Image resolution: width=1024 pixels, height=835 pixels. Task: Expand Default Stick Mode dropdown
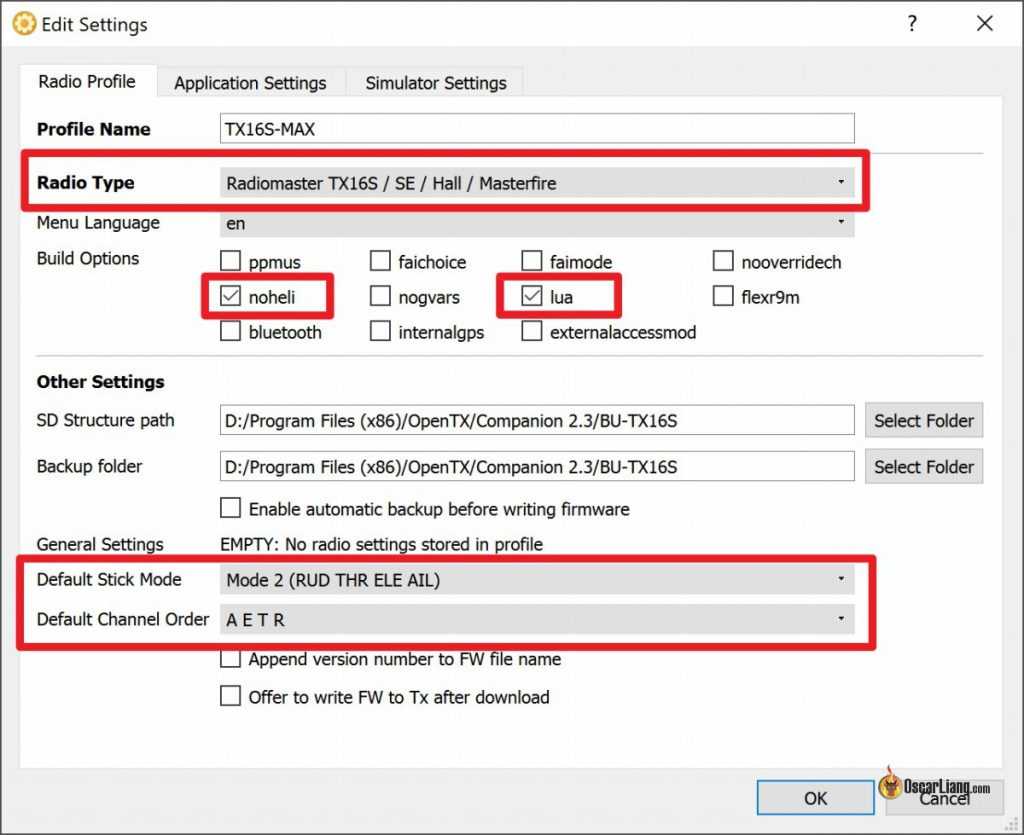[x=537, y=579]
